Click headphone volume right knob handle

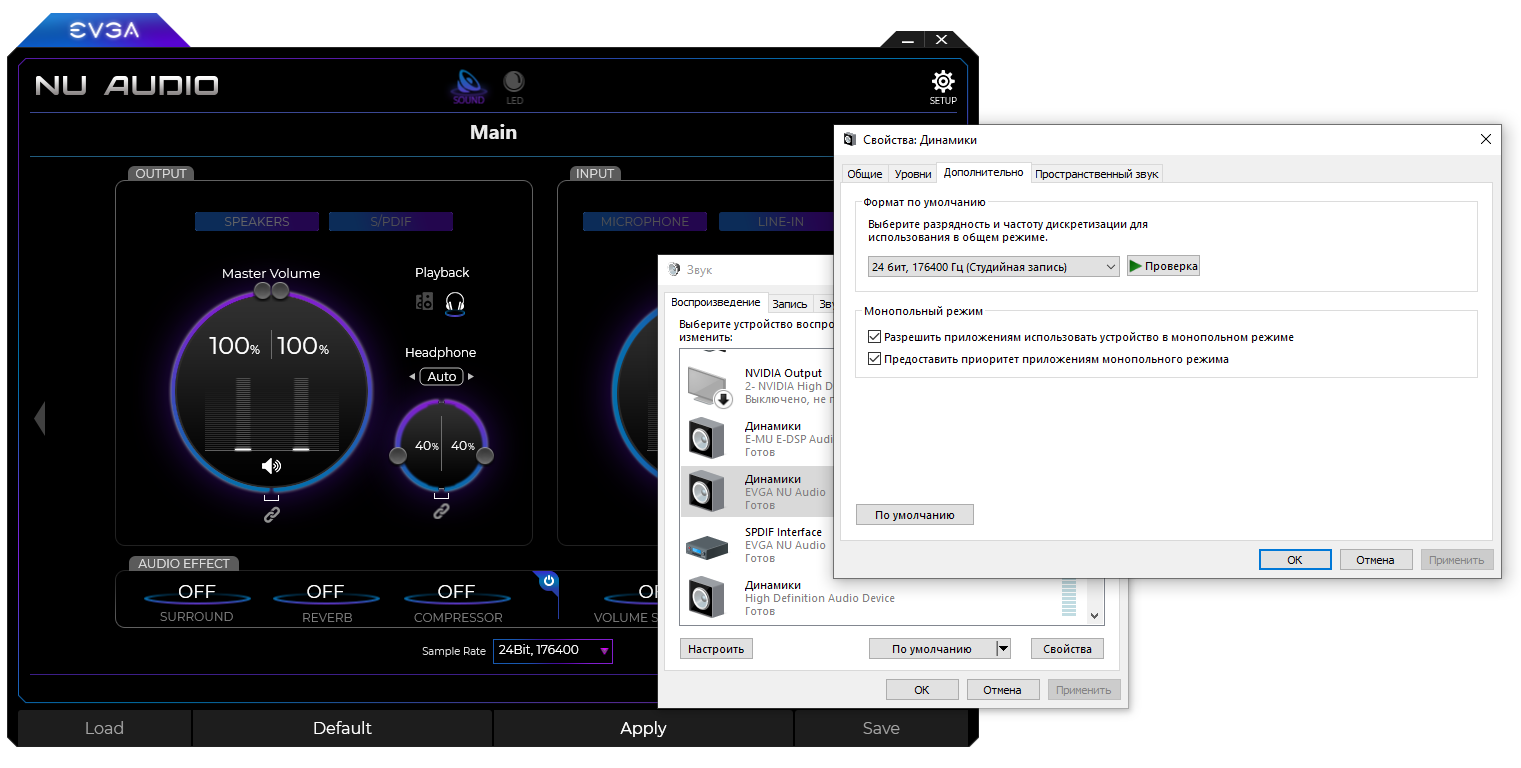pos(485,456)
